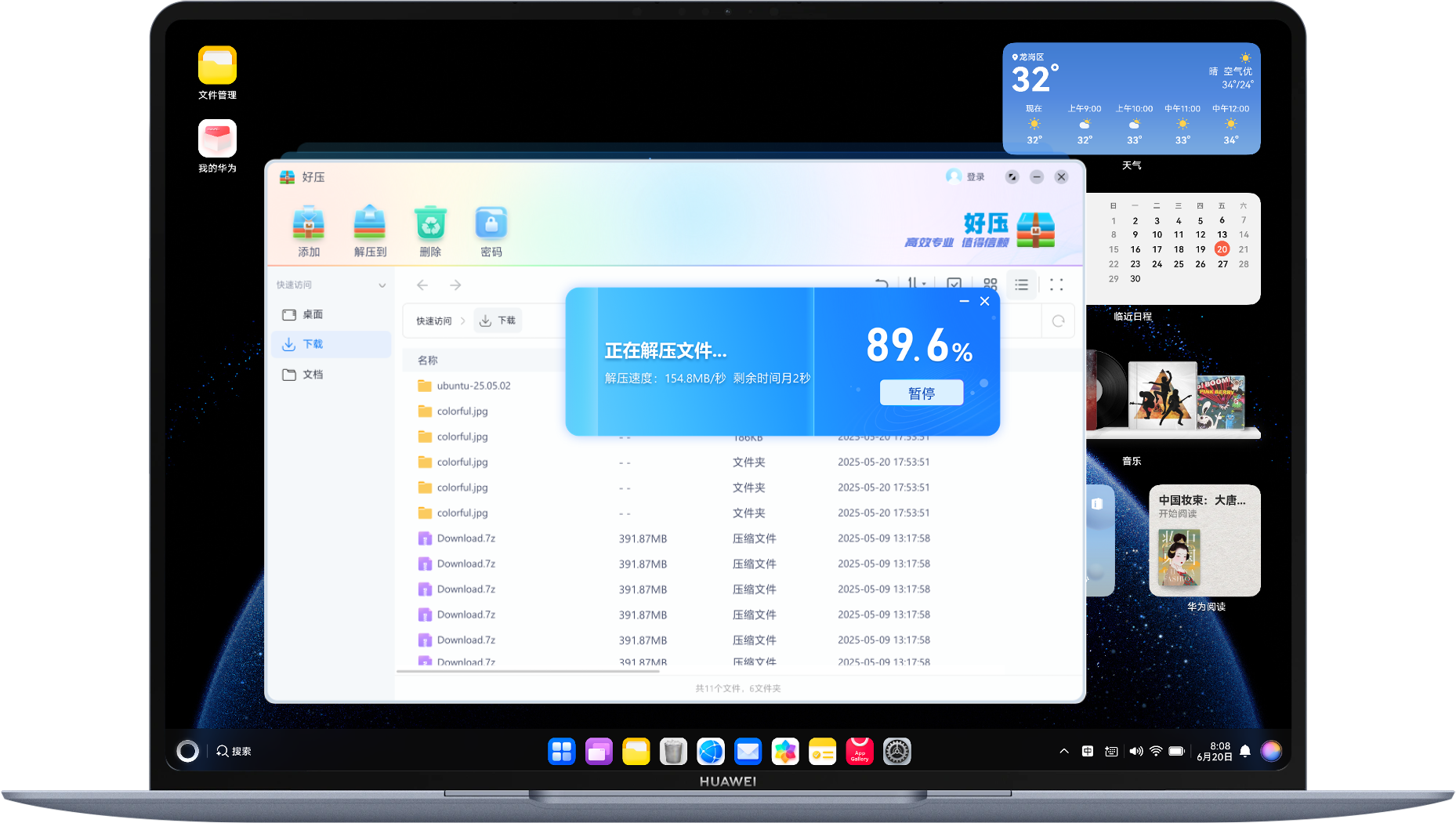Viewport: 1456px width, 823px height.
Task: Open system settings gear in the dock
Action: pos(897,752)
